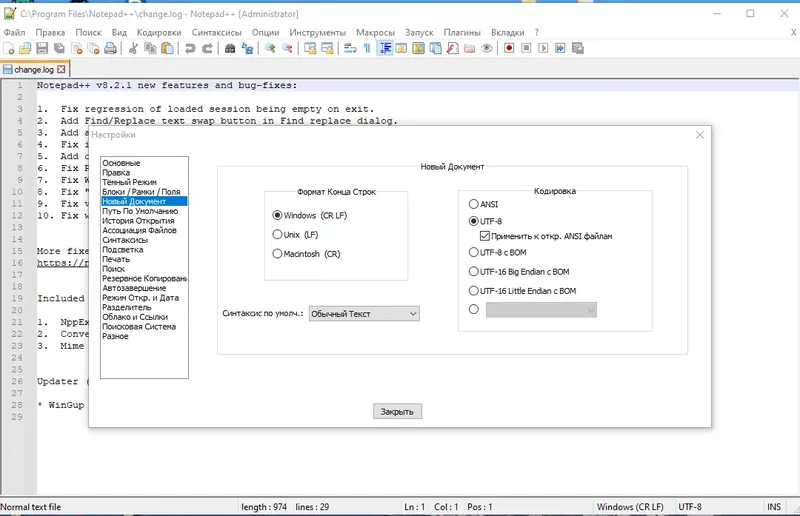Click the Replace toolbar icon

pos(247,48)
